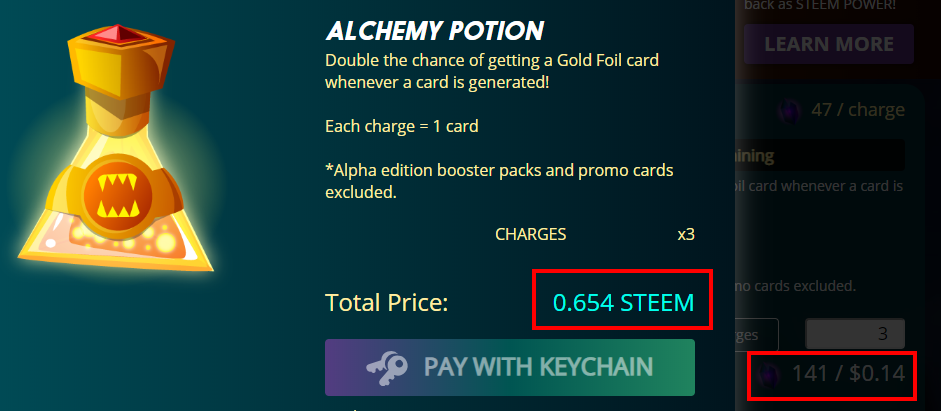Click the key icon on the keychain button
Viewport: 941px width, 411px height.
[386, 367]
